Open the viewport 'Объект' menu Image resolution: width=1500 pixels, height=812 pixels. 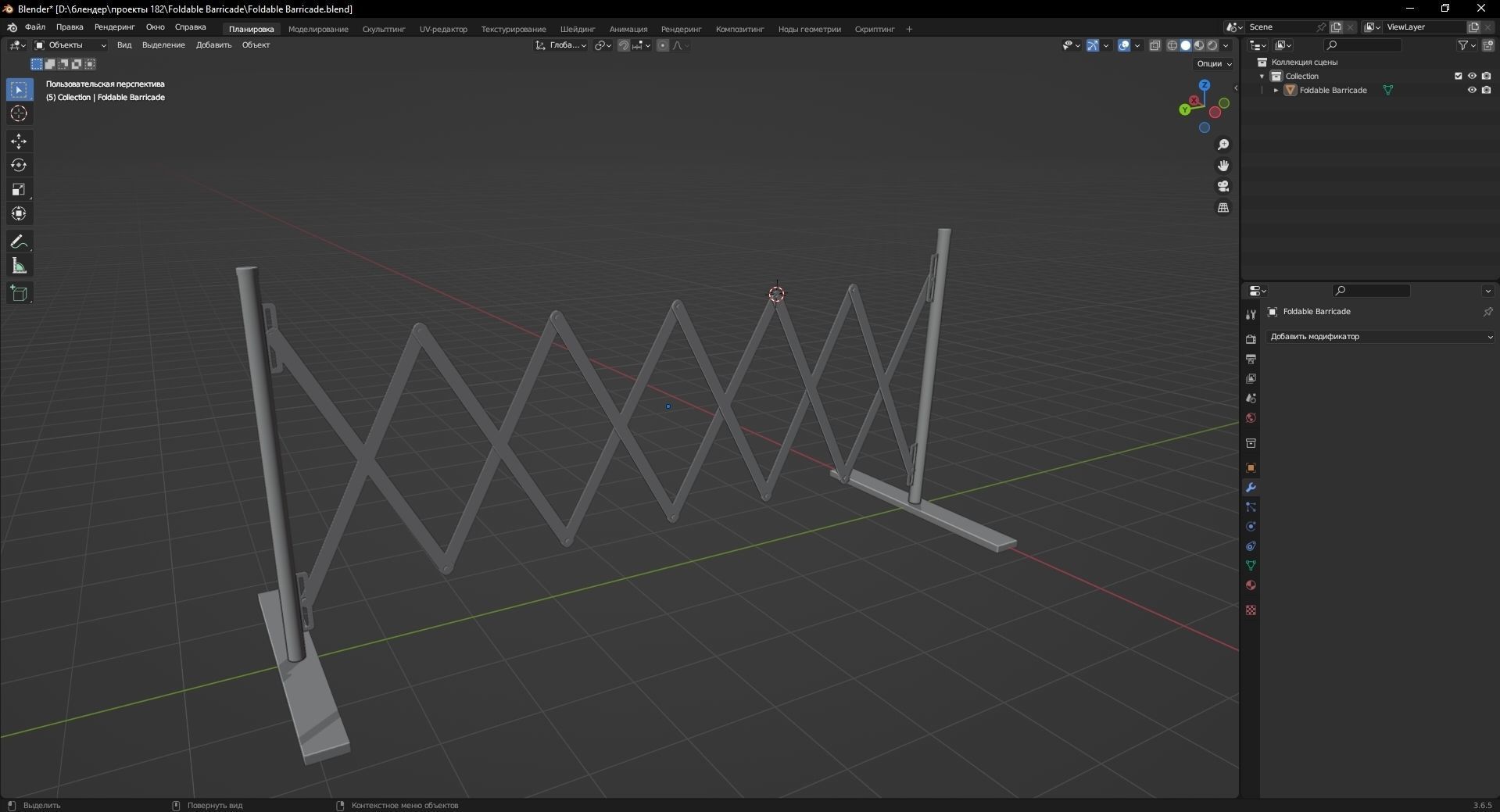pos(256,45)
